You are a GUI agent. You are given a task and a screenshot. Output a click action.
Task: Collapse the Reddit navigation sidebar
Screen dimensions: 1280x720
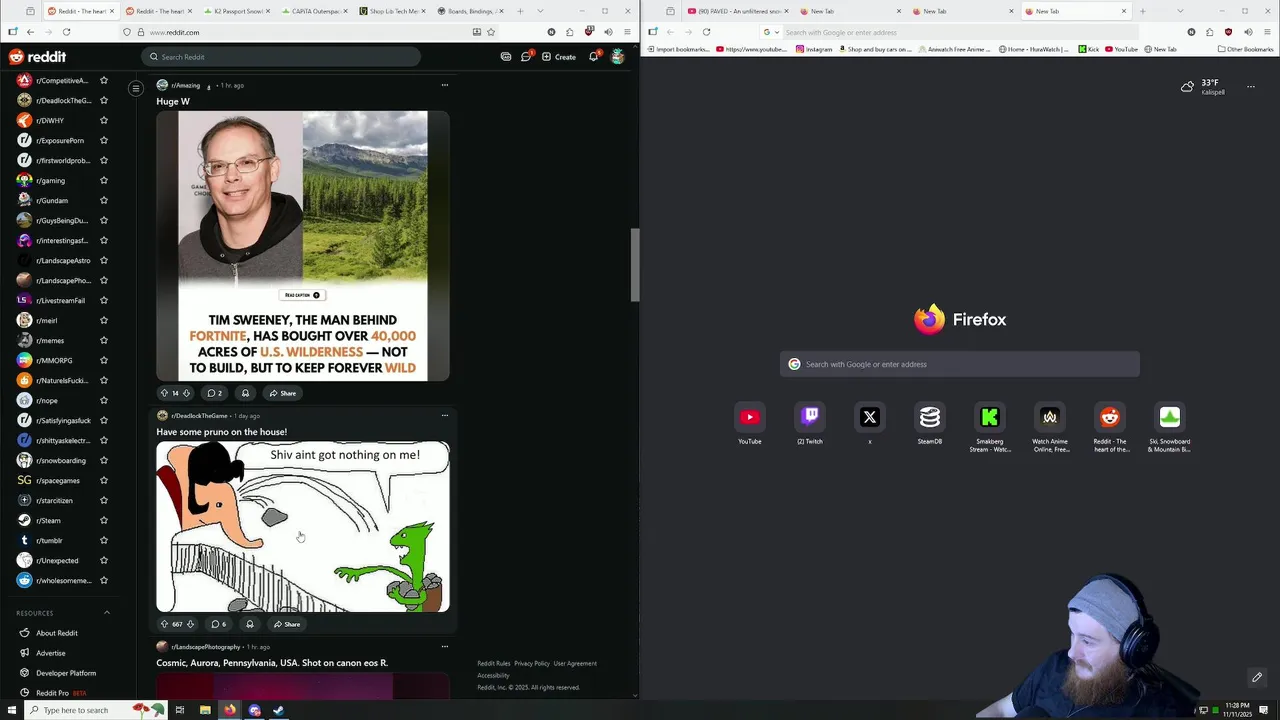click(x=136, y=88)
